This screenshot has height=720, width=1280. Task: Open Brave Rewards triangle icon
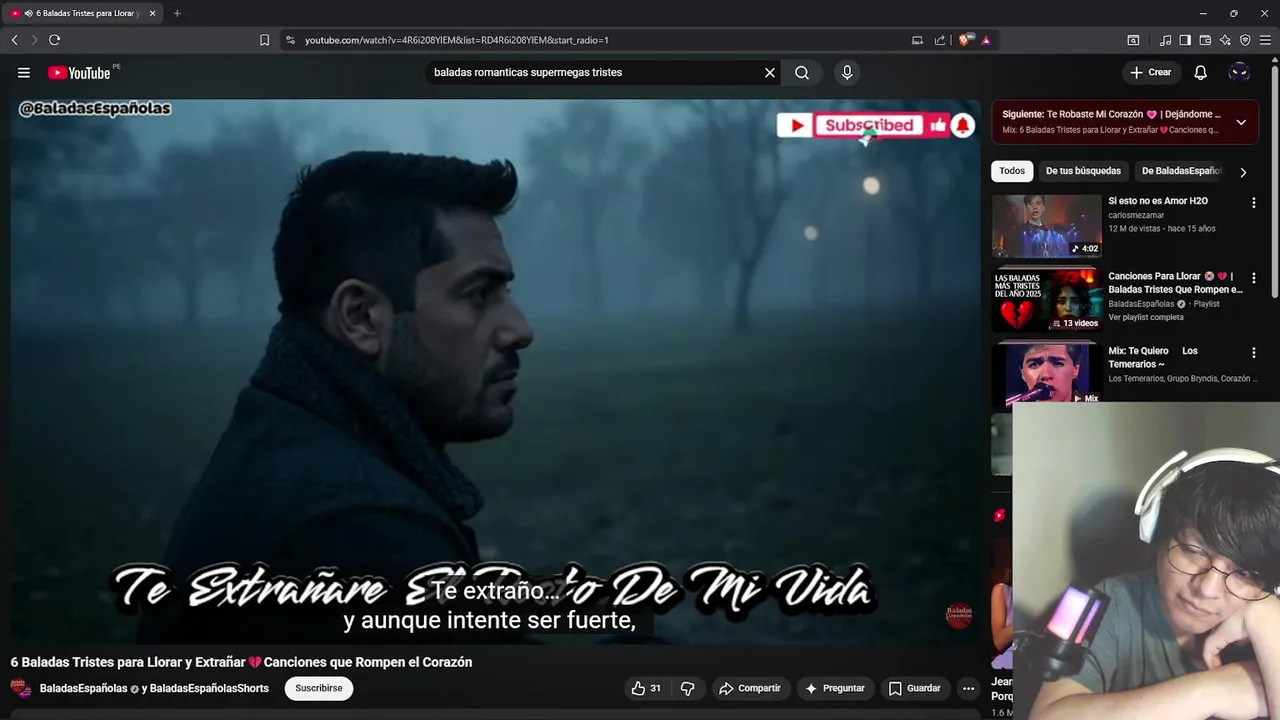(986, 40)
